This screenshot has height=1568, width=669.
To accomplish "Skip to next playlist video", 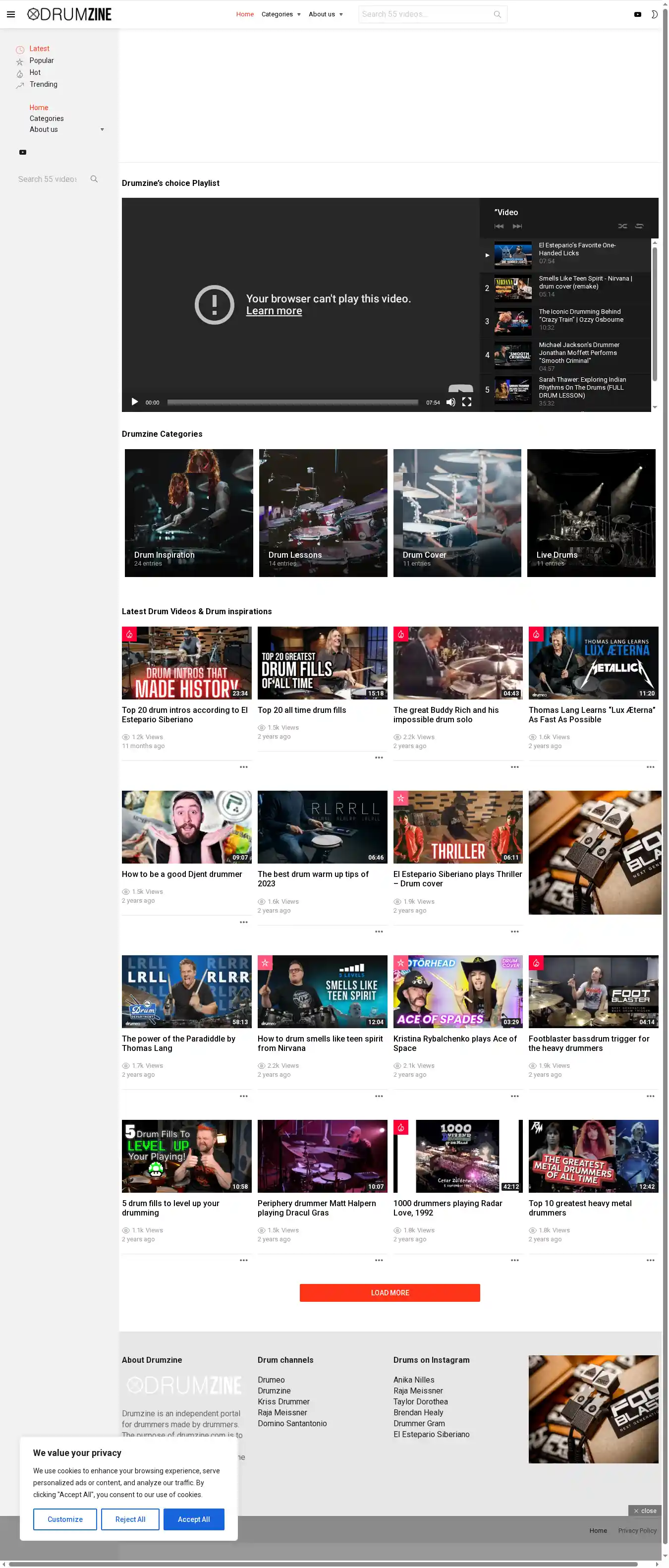I will 517,227.
